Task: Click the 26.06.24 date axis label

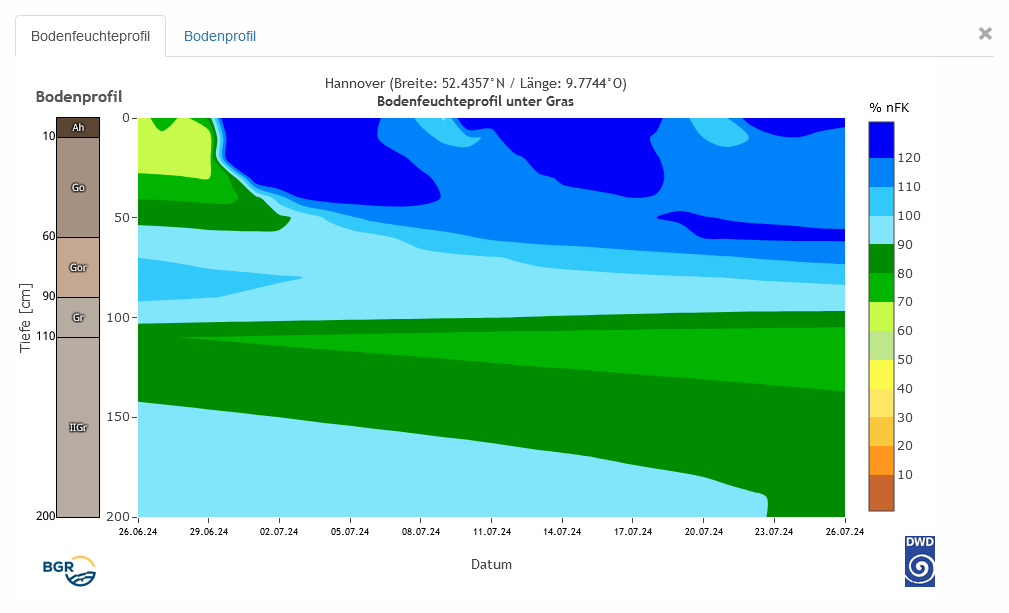Action: pyautogui.click(x=138, y=532)
